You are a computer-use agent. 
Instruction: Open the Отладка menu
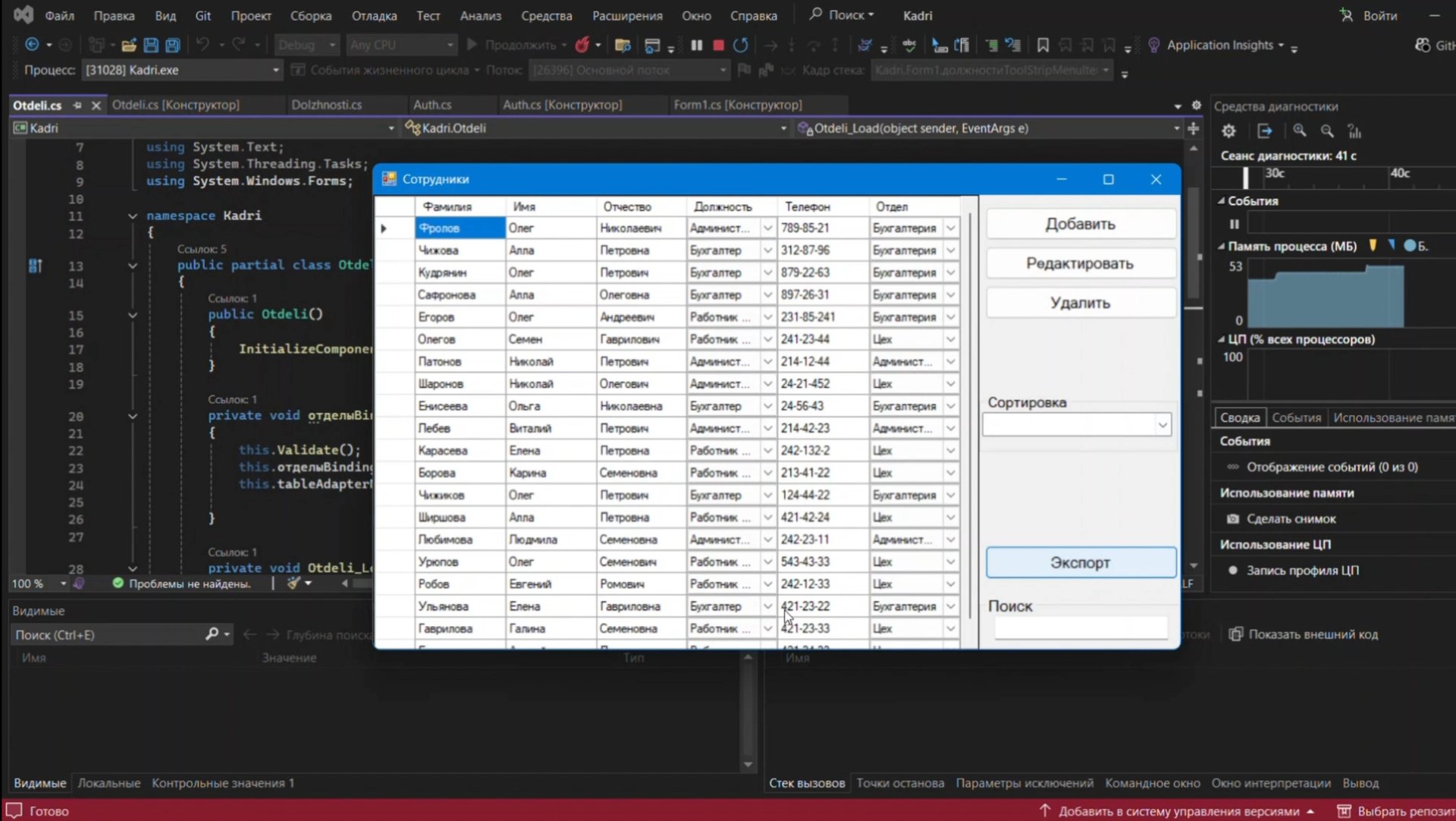374,15
